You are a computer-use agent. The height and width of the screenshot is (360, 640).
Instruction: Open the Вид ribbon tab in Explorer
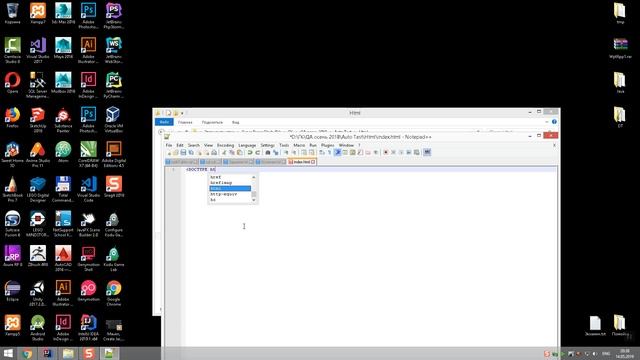tap(236, 122)
